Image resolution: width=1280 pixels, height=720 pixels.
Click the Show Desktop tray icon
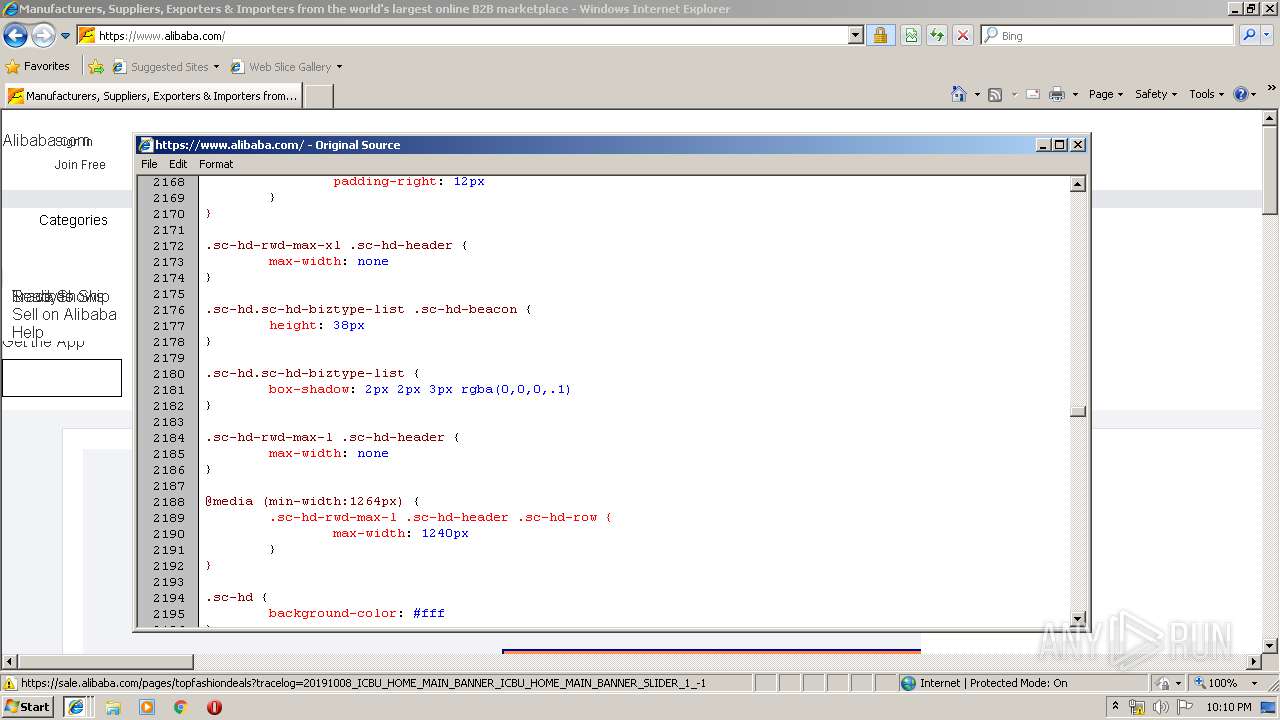(1270, 707)
